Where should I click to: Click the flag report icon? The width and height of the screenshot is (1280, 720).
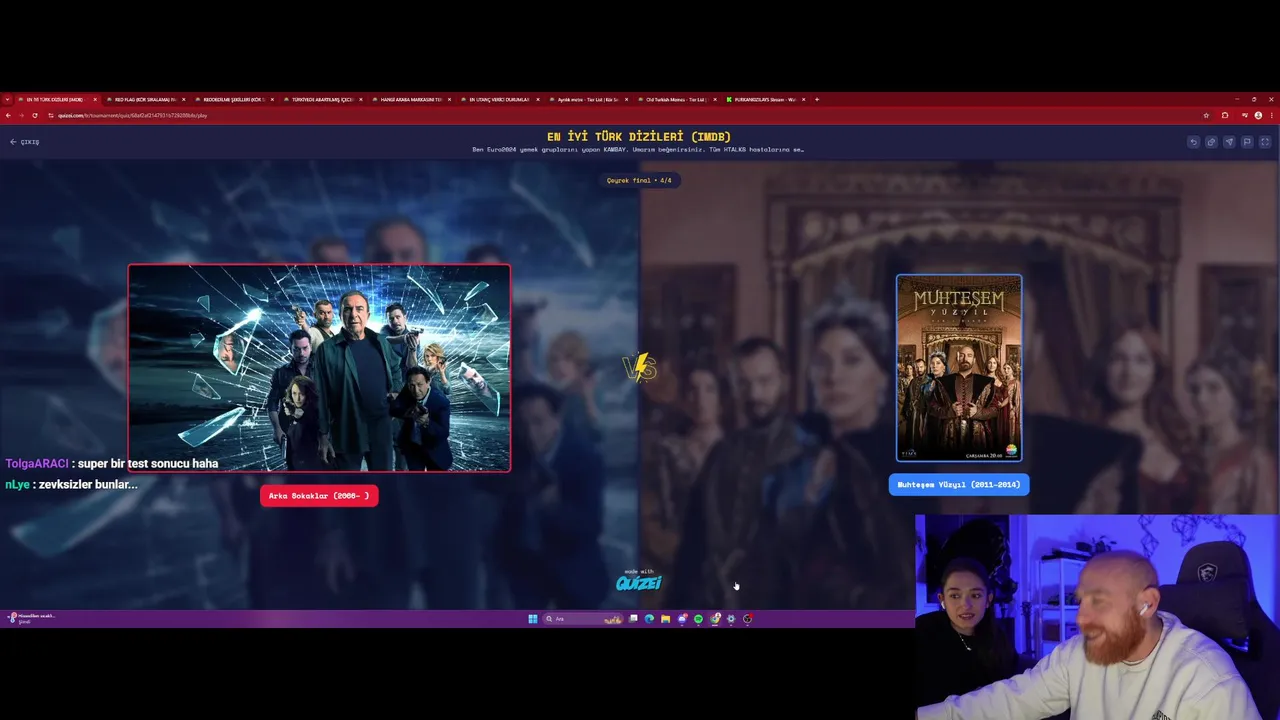(1247, 142)
